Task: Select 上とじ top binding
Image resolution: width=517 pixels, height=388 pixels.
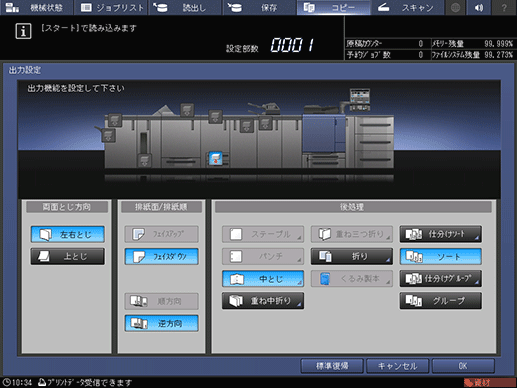Action: [68, 256]
